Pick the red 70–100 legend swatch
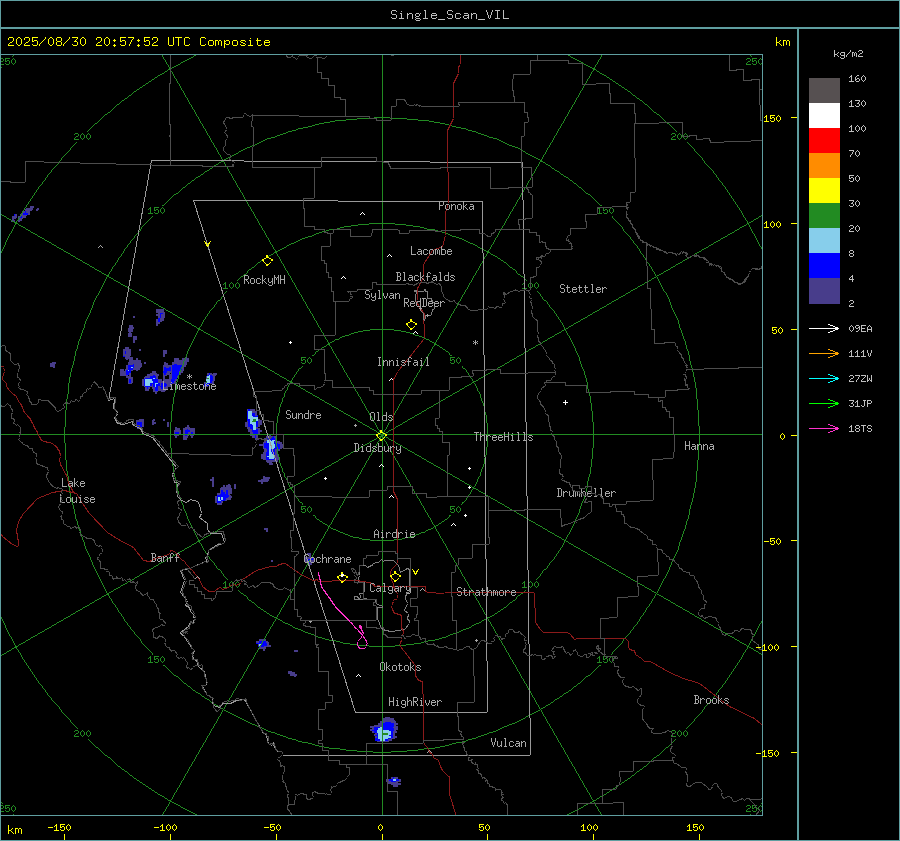This screenshot has height=841, width=900. coord(824,141)
